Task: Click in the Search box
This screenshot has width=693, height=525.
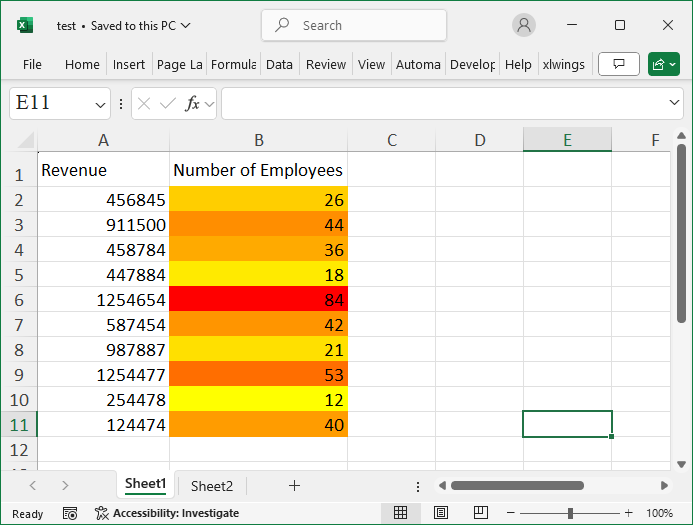Action: [x=354, y=25]
